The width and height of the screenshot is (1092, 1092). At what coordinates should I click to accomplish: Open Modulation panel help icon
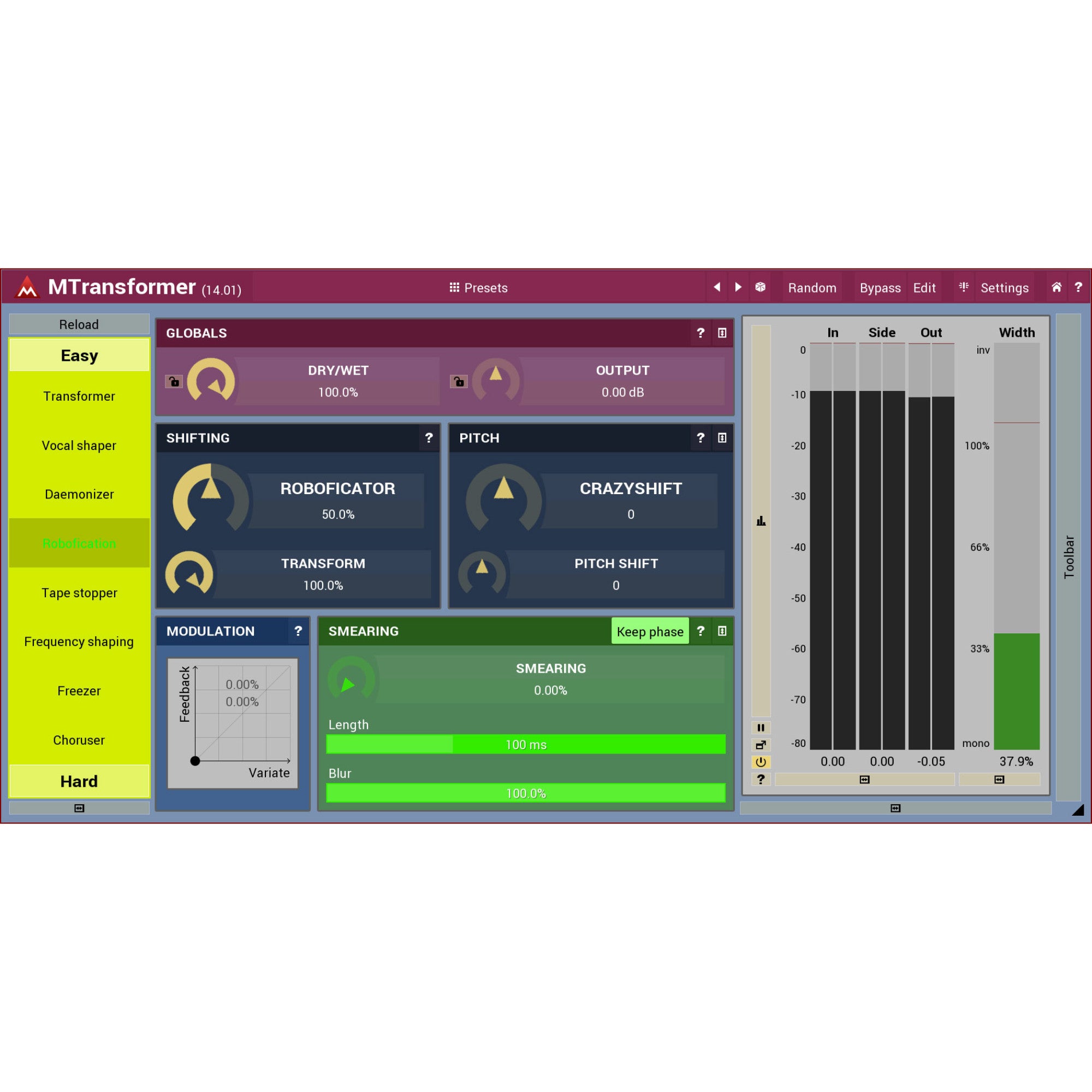299,631
